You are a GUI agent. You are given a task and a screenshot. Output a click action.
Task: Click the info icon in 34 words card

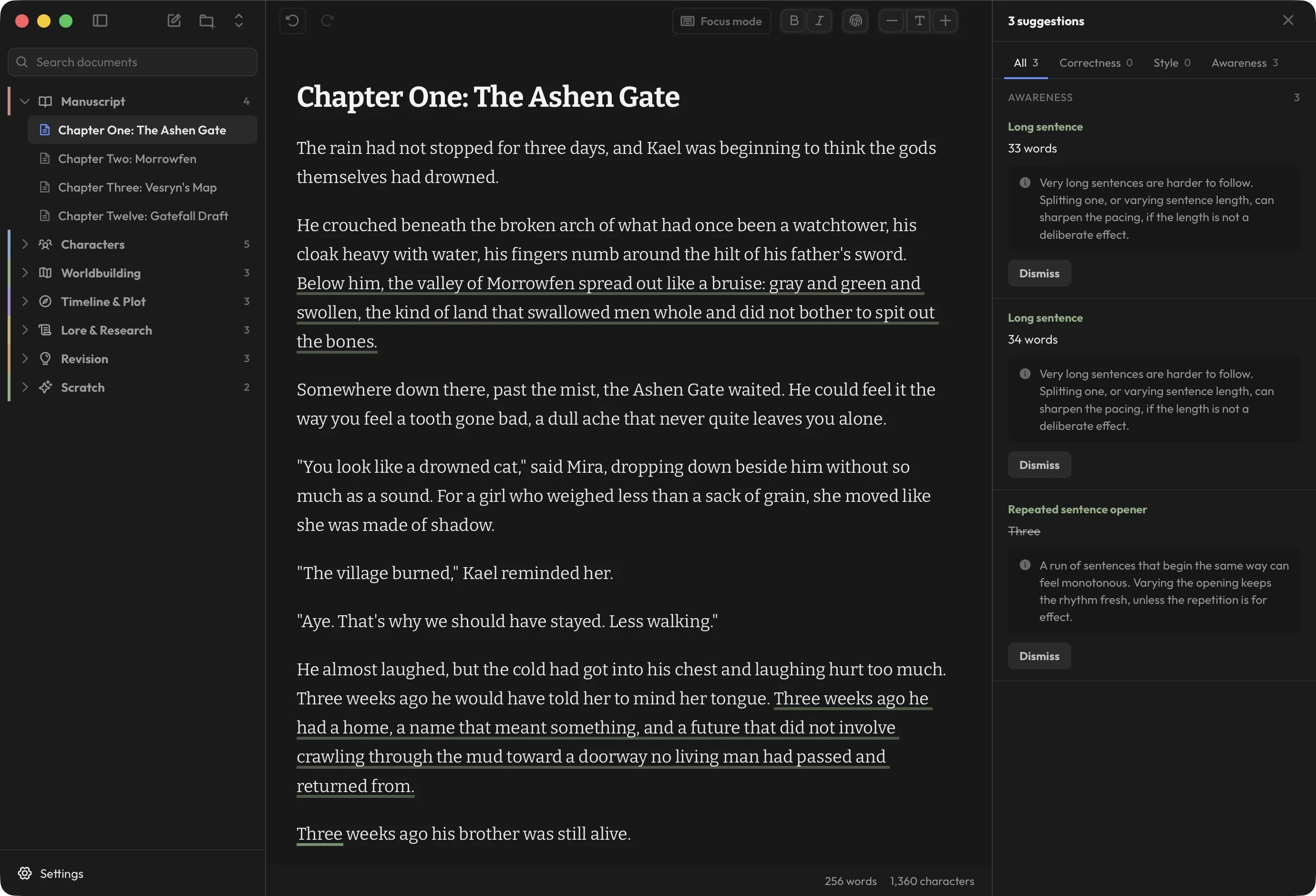1025,374
